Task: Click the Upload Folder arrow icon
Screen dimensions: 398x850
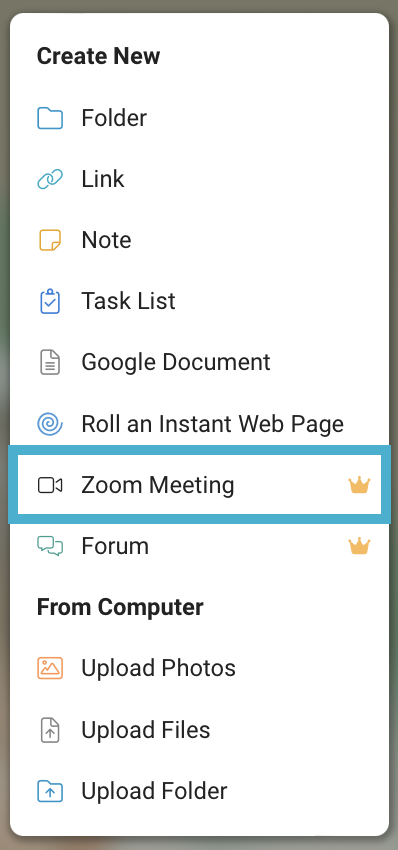Action: [x=50, y=791]
